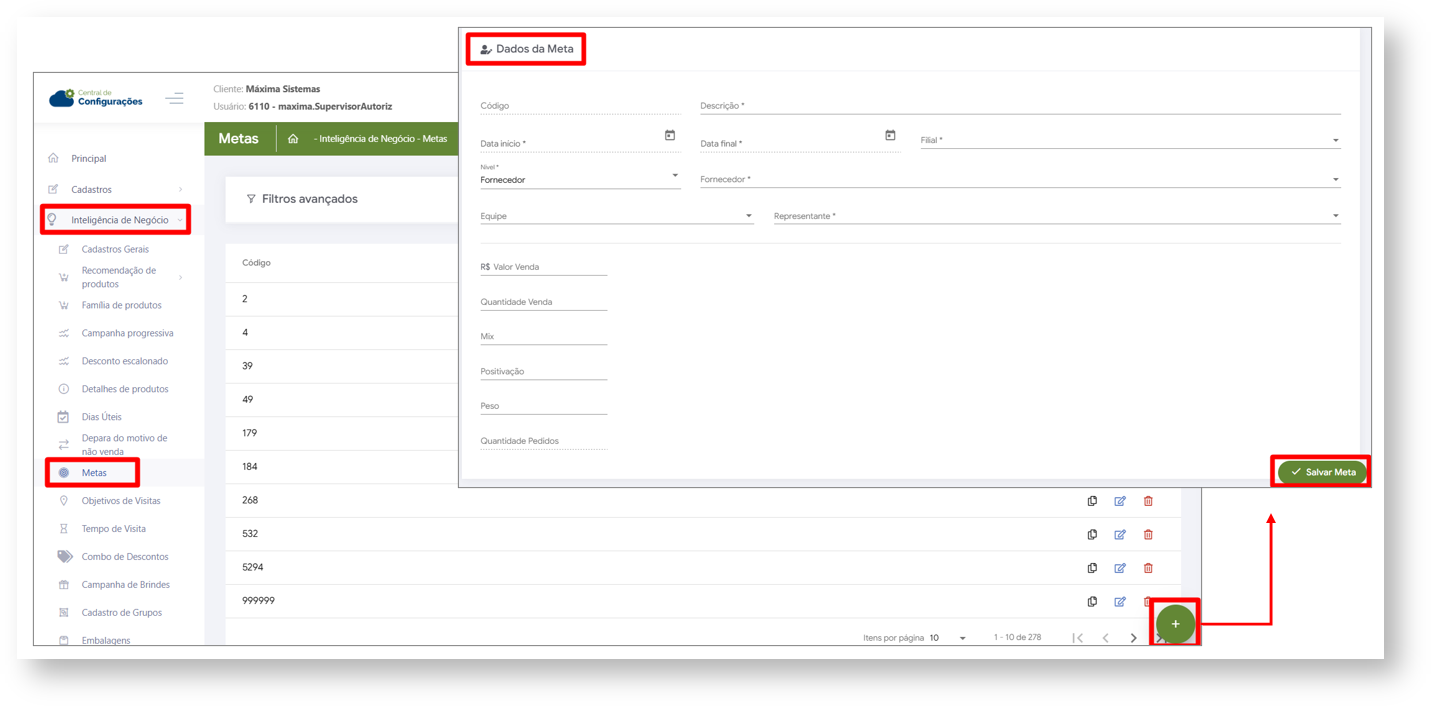Click the green plus add button

pos(1175,624)
